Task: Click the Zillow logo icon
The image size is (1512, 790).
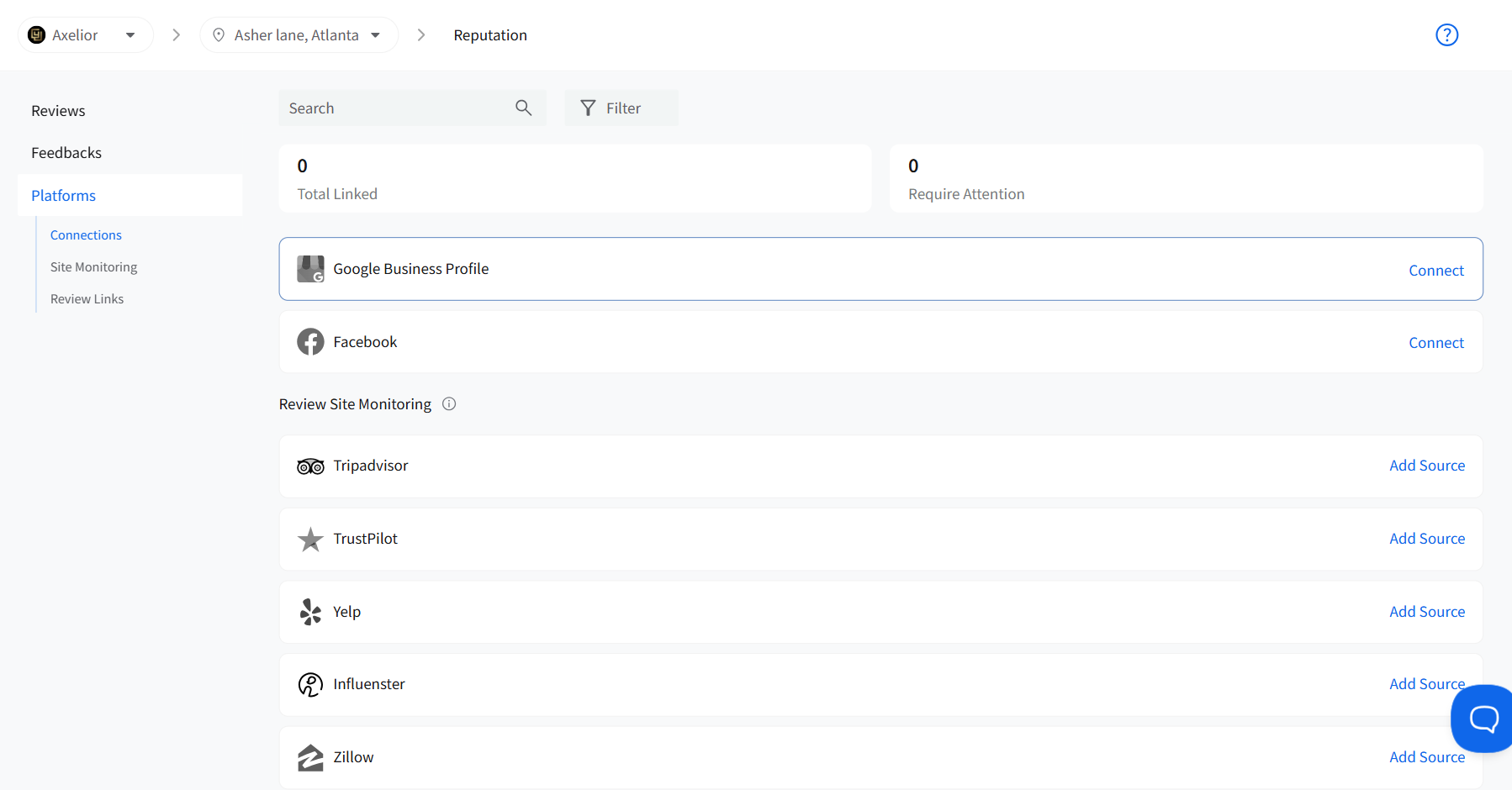Action: click(310, 757)
